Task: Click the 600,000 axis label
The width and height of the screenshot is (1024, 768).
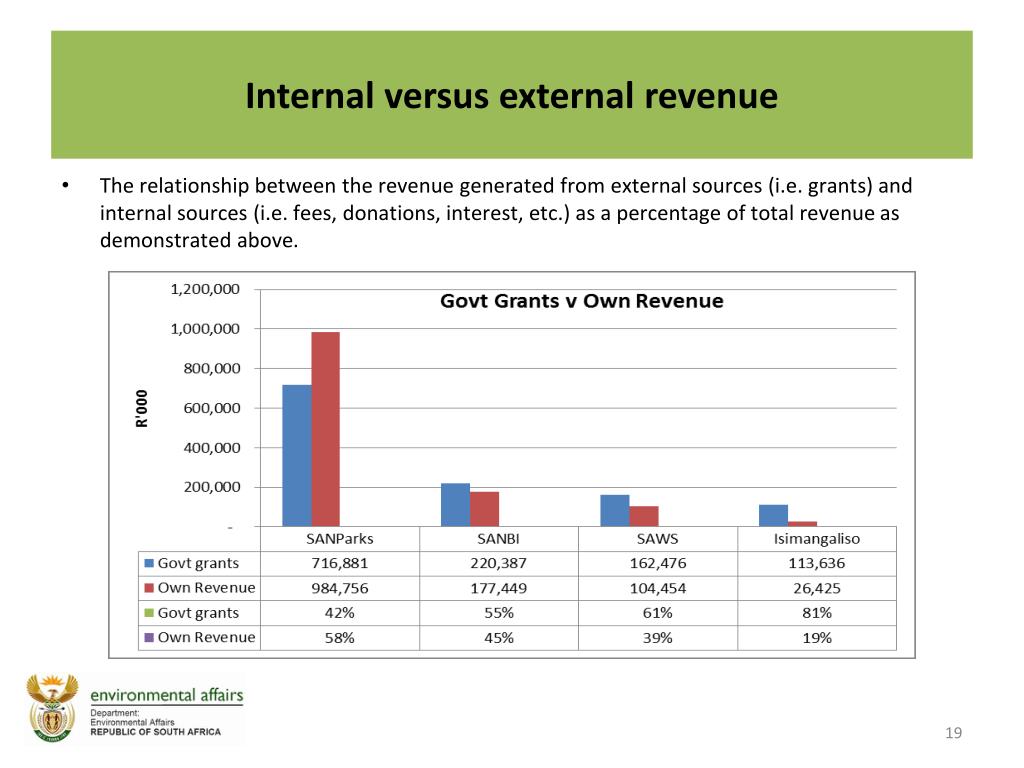Action: click(212, 408)
